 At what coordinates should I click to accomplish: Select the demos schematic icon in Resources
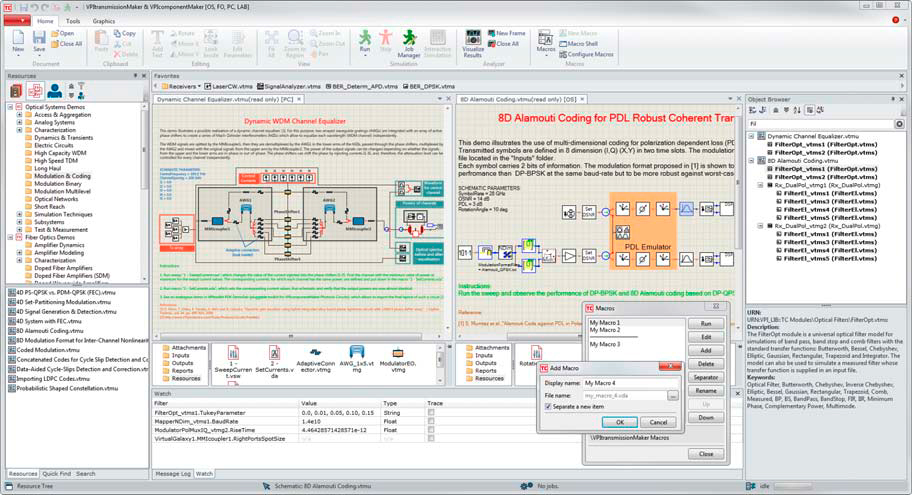coord(35,91)
